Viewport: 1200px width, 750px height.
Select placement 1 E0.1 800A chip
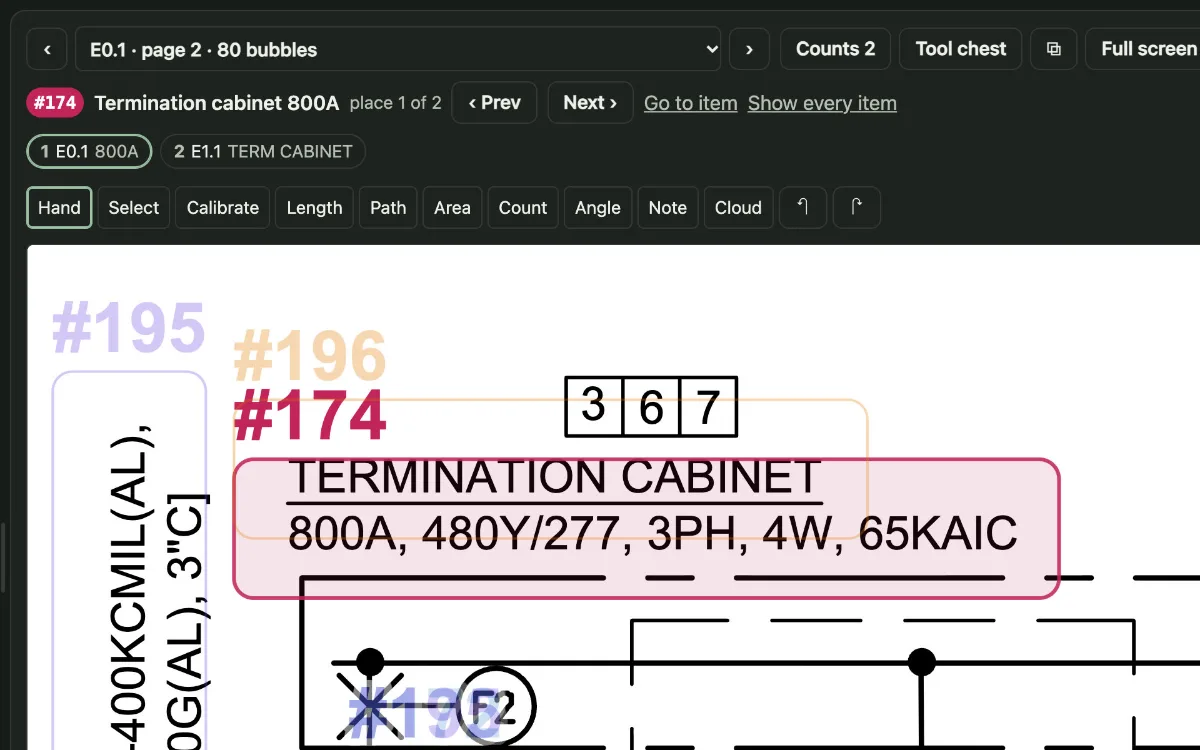(89, 152)
